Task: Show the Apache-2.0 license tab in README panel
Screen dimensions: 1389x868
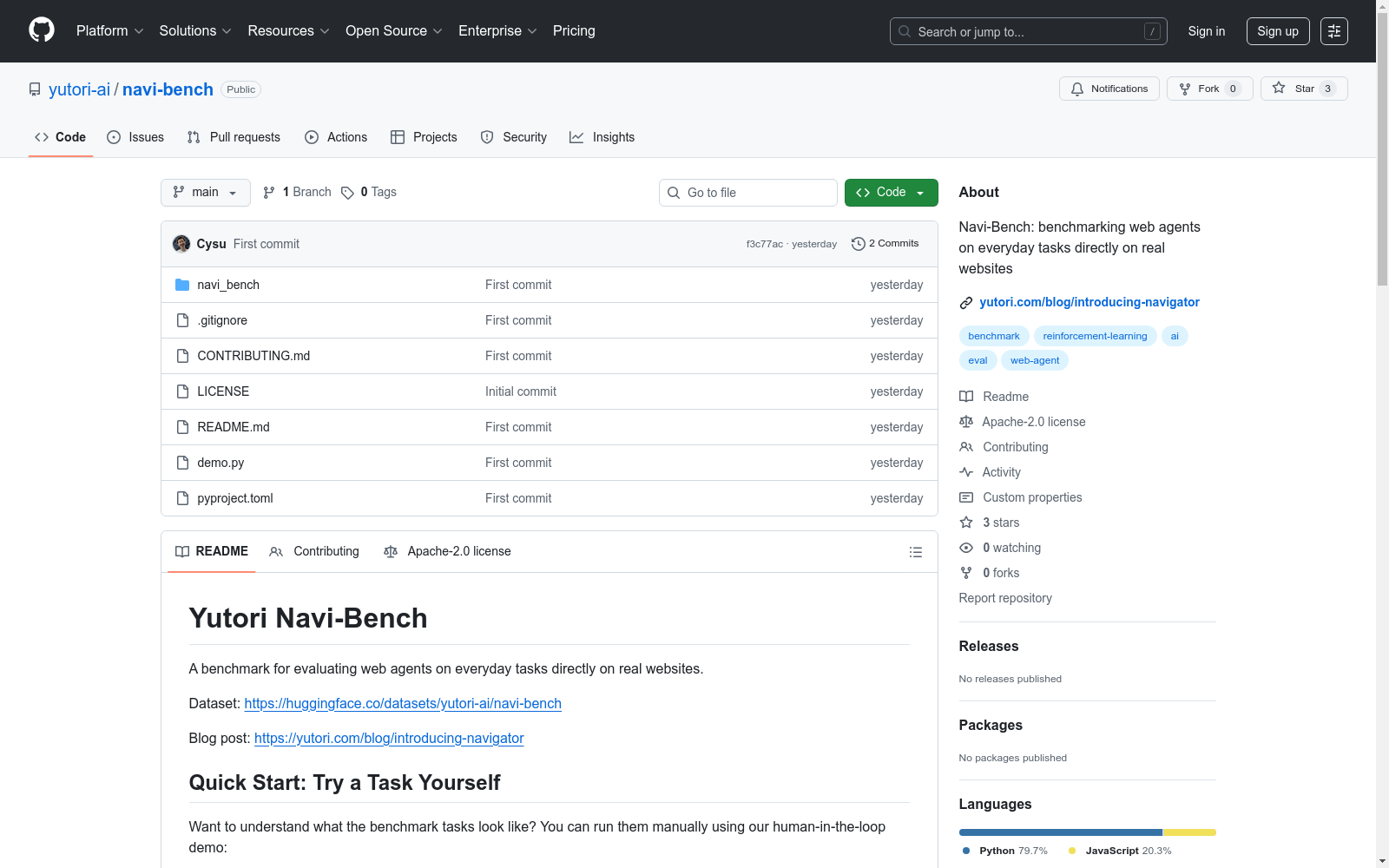Action: 447,552
